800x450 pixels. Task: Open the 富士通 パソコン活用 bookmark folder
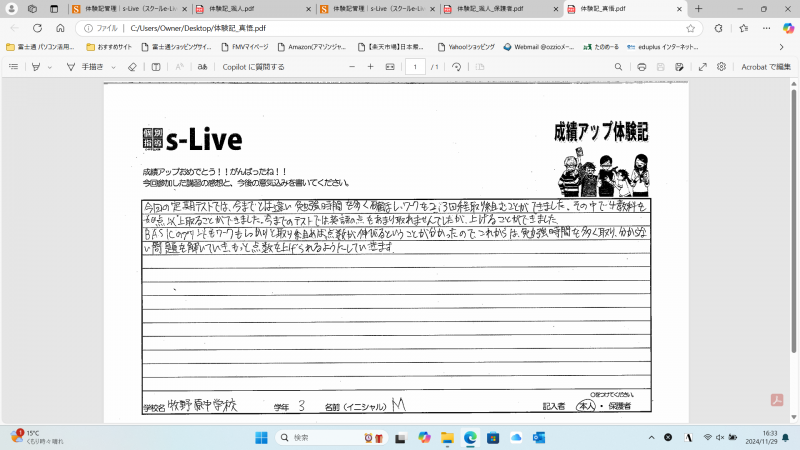(x=40, y=47)
